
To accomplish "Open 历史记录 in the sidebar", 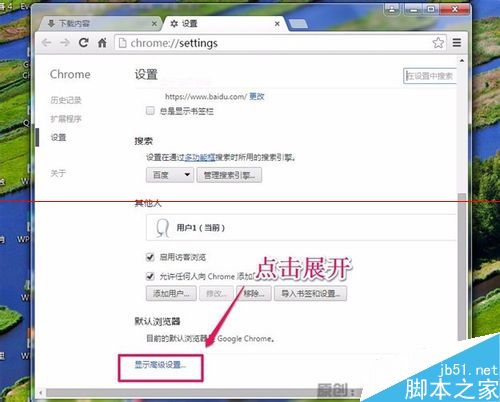I will coord(66,100).
